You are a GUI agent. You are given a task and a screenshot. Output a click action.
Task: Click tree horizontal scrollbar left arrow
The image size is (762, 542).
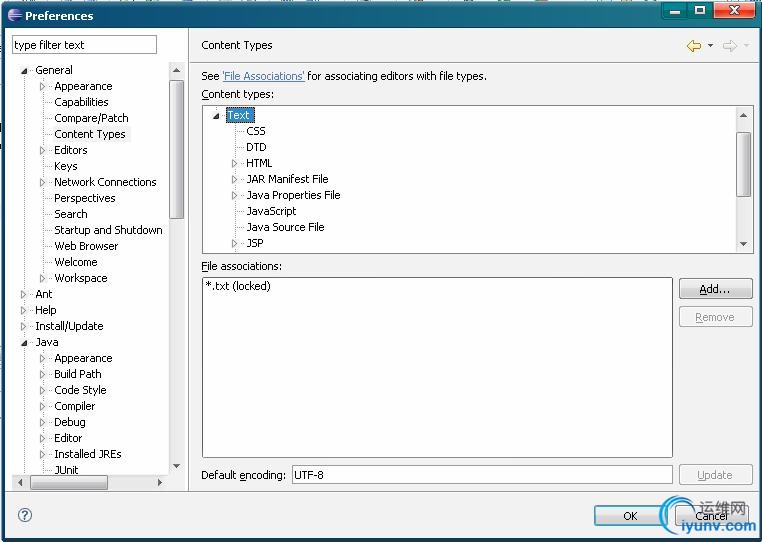tap(20, 482)
